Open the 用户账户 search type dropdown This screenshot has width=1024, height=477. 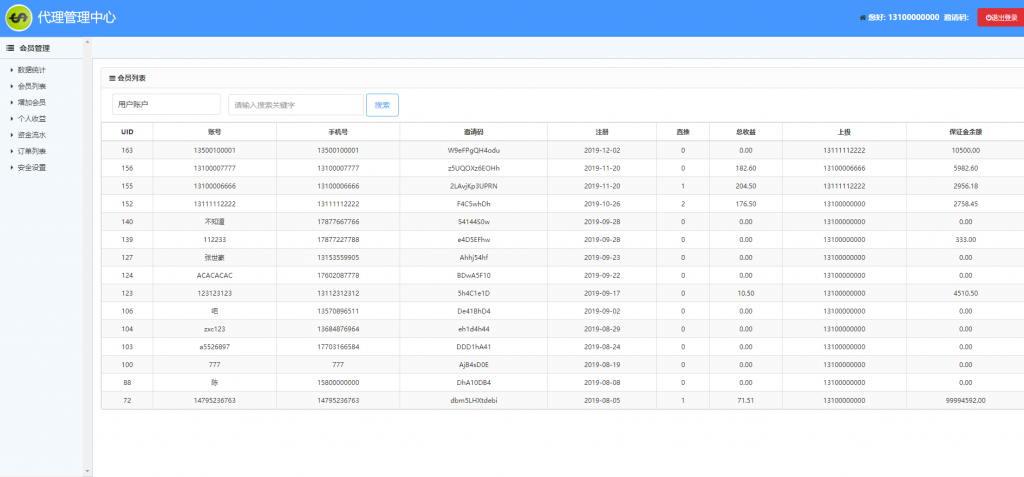[x=166, y=105]
